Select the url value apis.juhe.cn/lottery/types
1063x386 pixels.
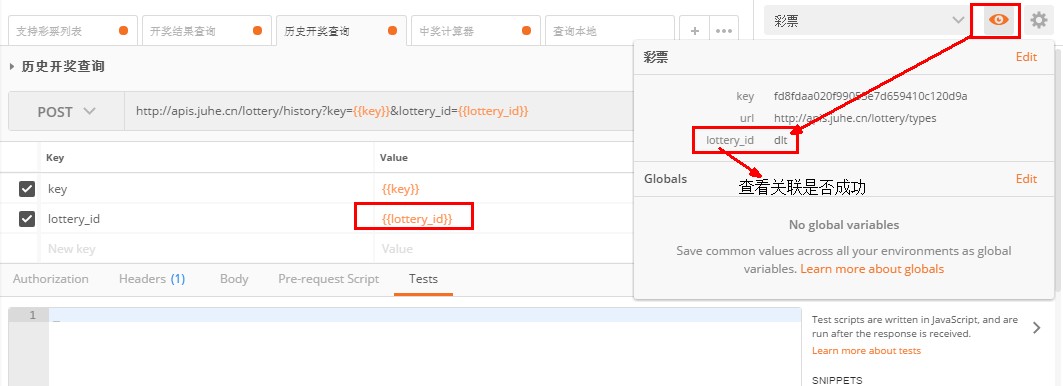[855, 118]
